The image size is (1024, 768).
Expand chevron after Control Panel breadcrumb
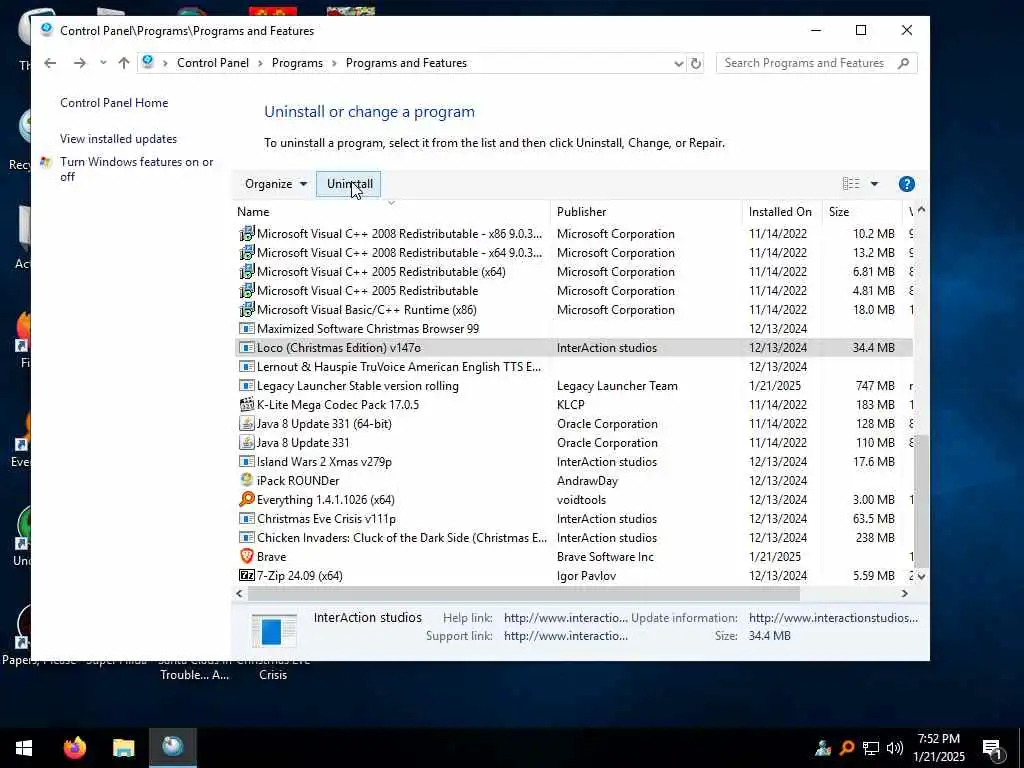pos(261,63)
